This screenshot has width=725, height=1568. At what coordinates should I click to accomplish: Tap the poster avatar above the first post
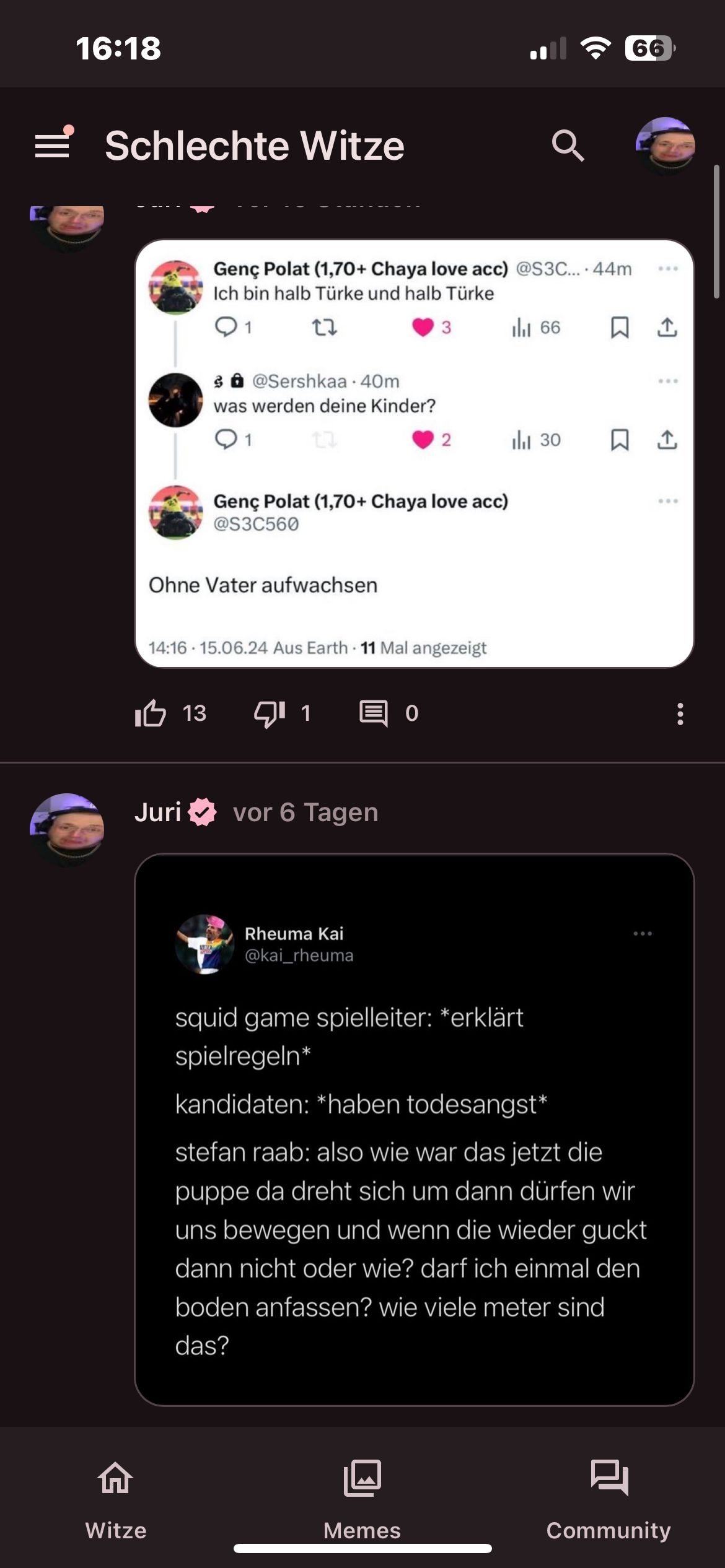(67, 224)
